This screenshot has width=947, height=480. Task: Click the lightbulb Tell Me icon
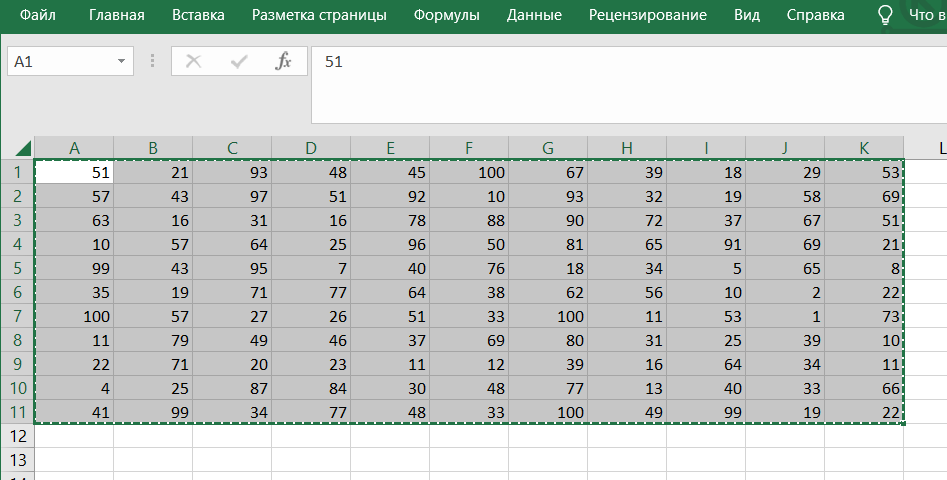click(885, 15)
